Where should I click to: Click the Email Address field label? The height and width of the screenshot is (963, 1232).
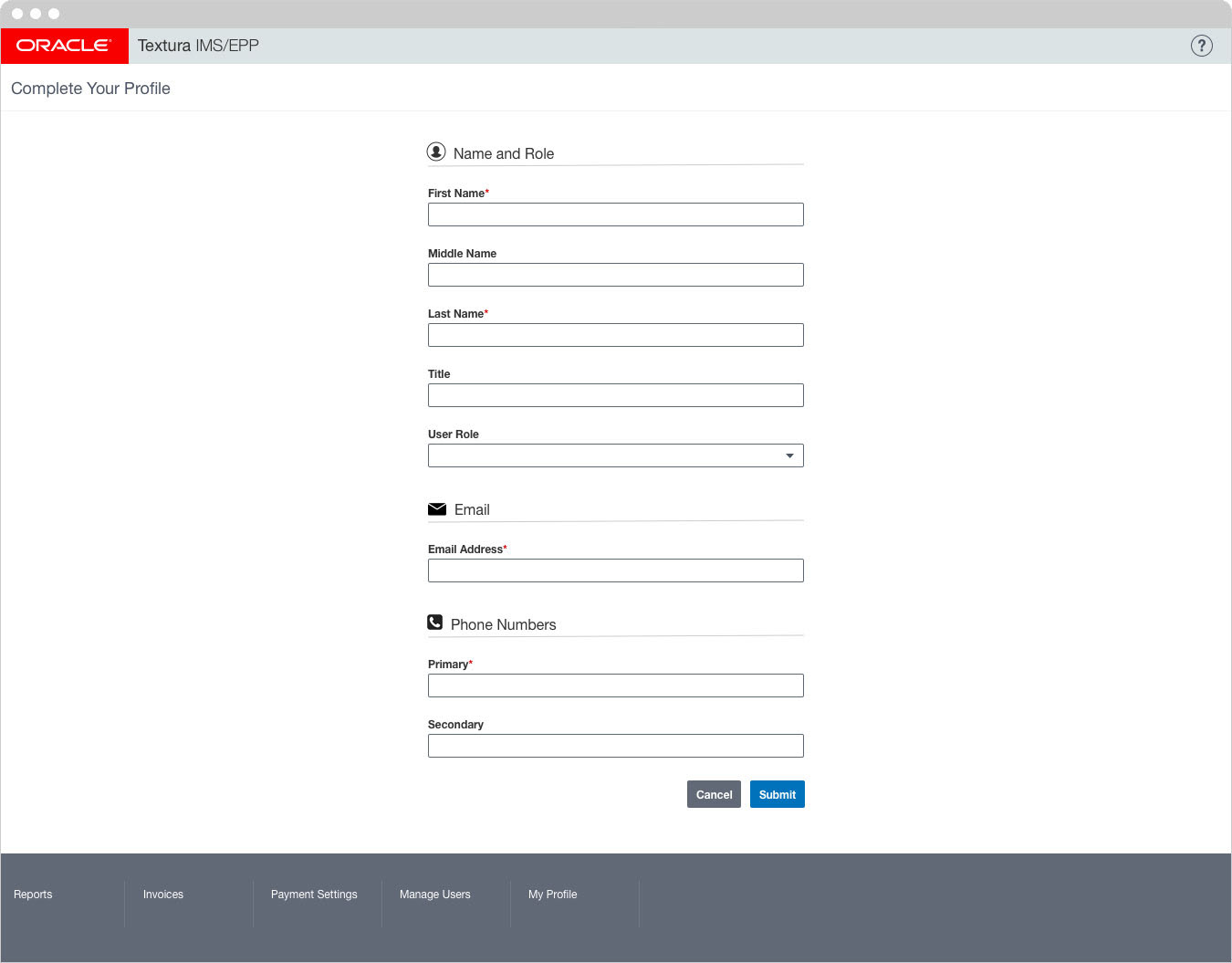tap(467, 550)
